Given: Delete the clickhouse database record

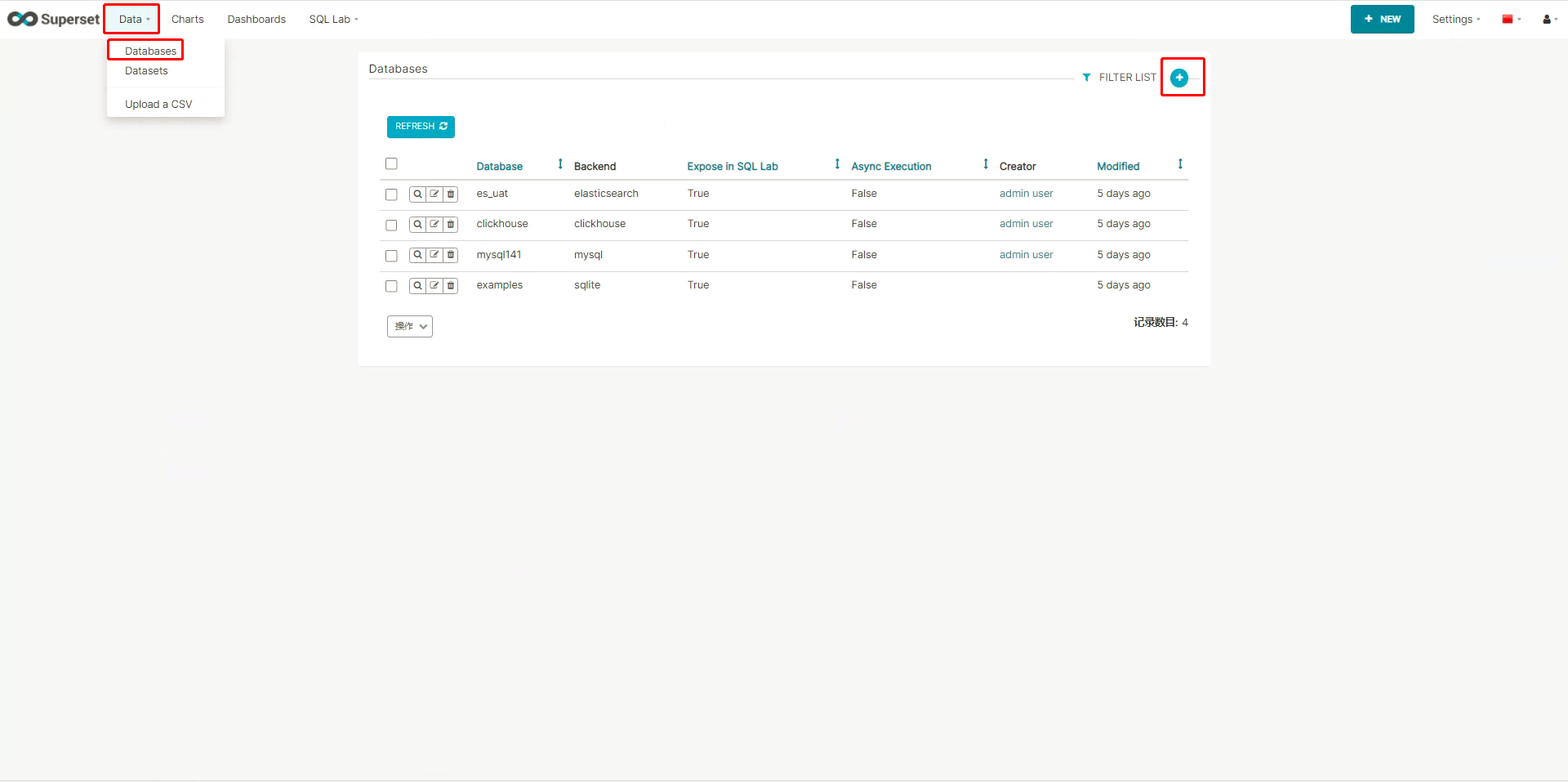Looking at the screenshot, I should (x=451, y=225).
